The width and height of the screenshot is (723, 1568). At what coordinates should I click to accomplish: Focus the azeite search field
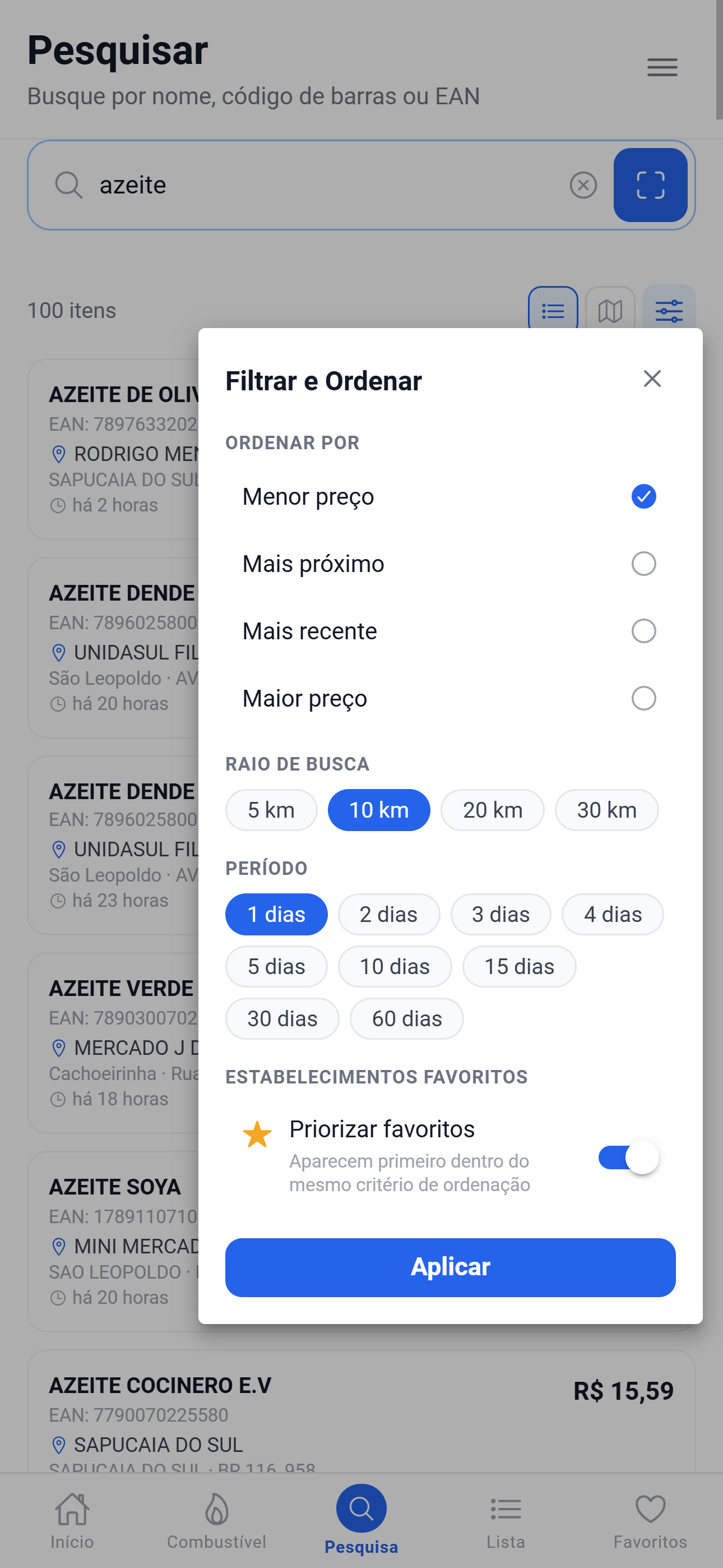pos(328,185)
